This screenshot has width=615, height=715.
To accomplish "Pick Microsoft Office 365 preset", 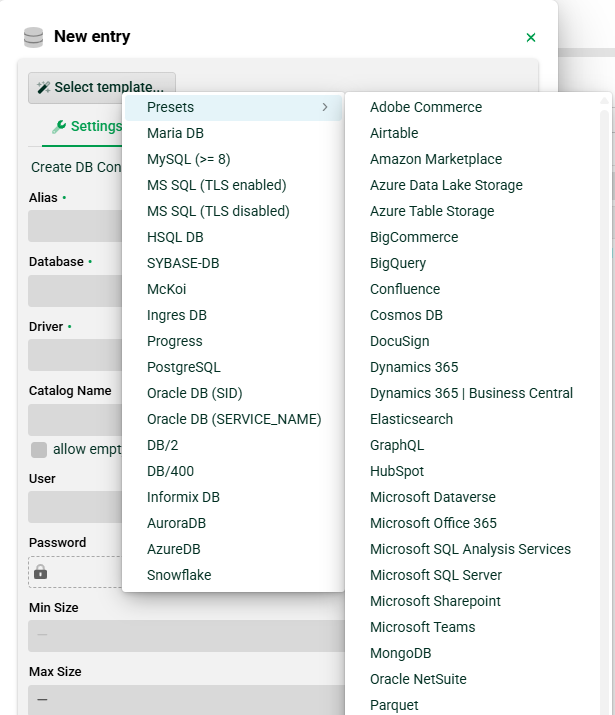I will click(473, 523).
